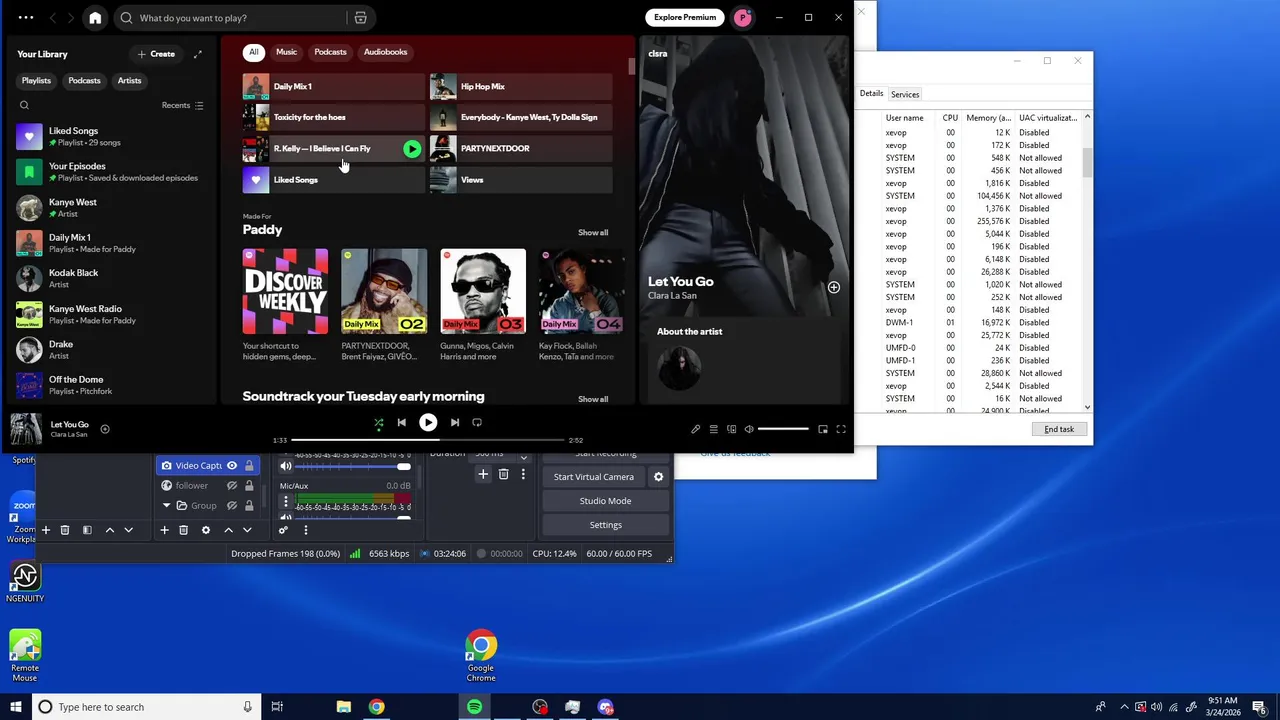Open the Spotify miniplayer

pos(823,429)
